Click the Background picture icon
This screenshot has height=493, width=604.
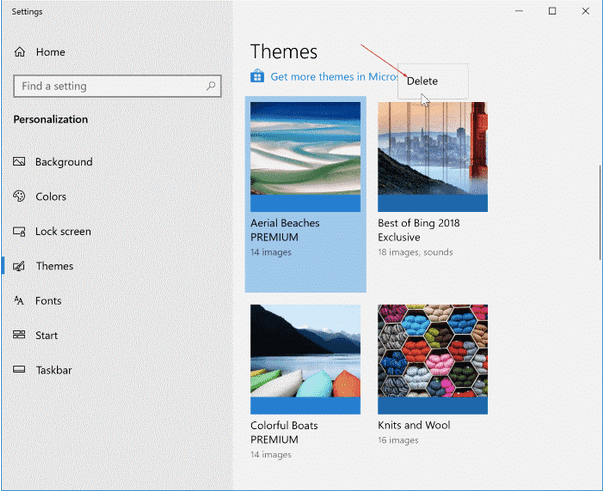coord(19,162)
